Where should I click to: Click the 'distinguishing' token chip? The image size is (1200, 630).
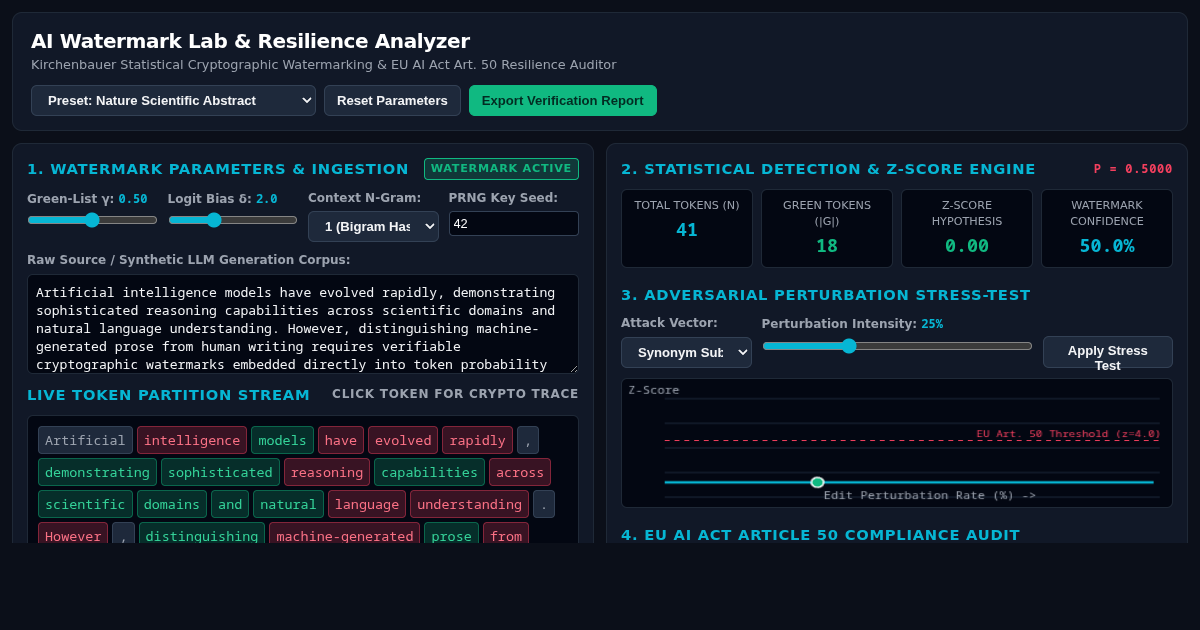pyautogui.click(x=202, y=535)
